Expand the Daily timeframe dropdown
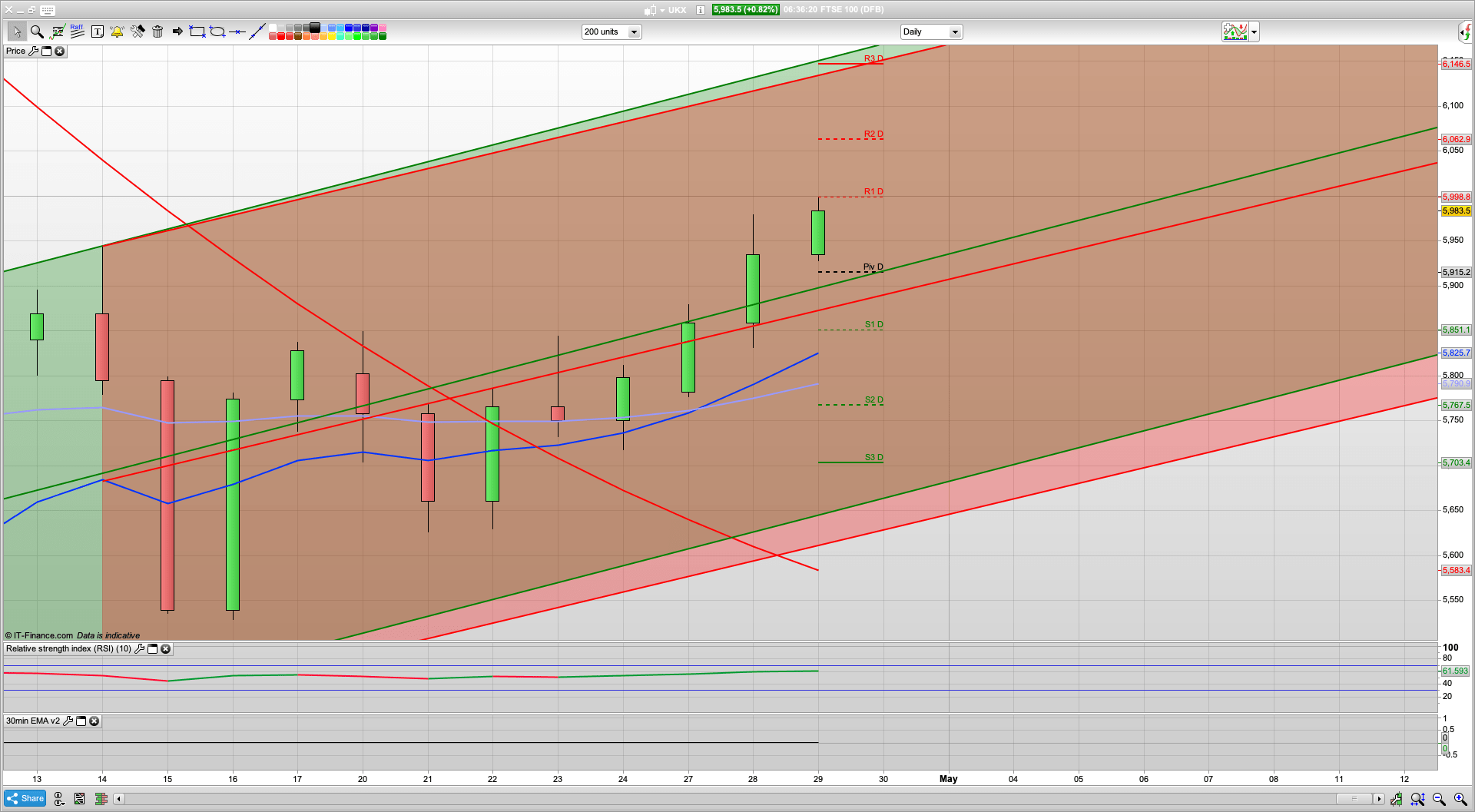The height and width of the screenshot is (812, 1475). click(x=955, y=32)
